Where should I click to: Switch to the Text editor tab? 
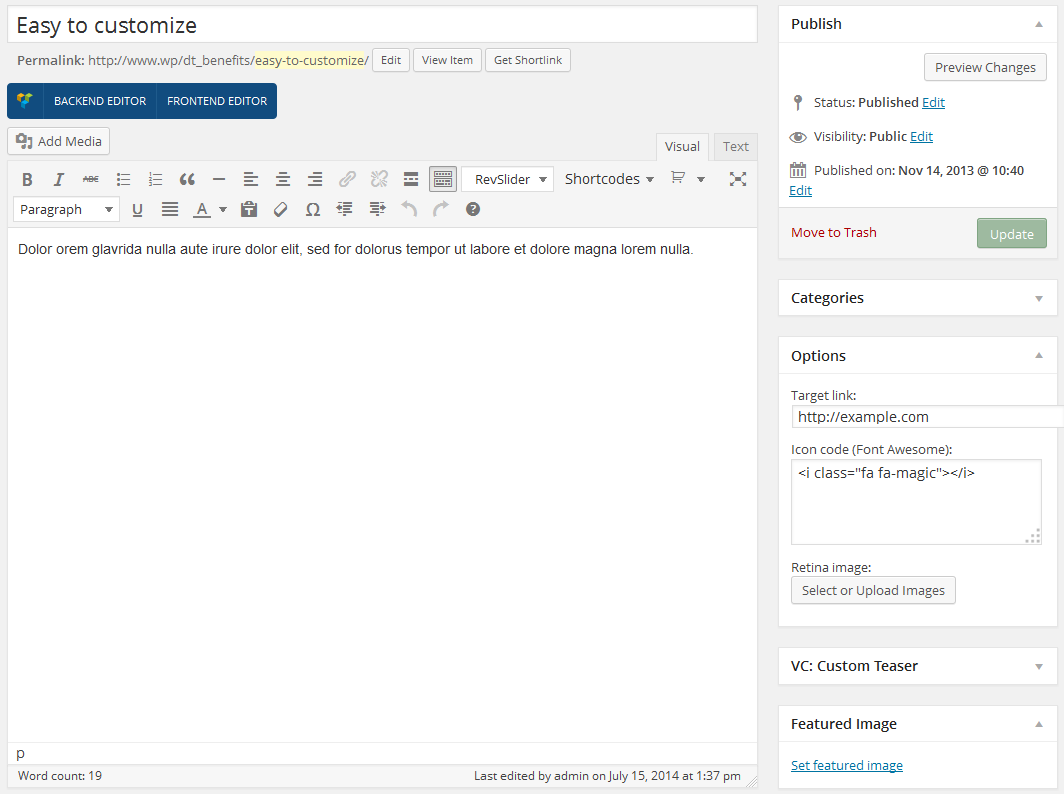point(735,147)
